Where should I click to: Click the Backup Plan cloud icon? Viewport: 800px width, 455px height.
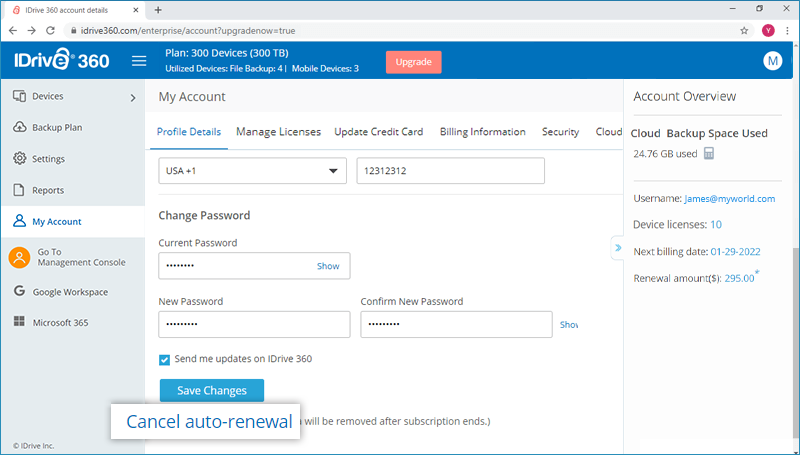[19, 127]
